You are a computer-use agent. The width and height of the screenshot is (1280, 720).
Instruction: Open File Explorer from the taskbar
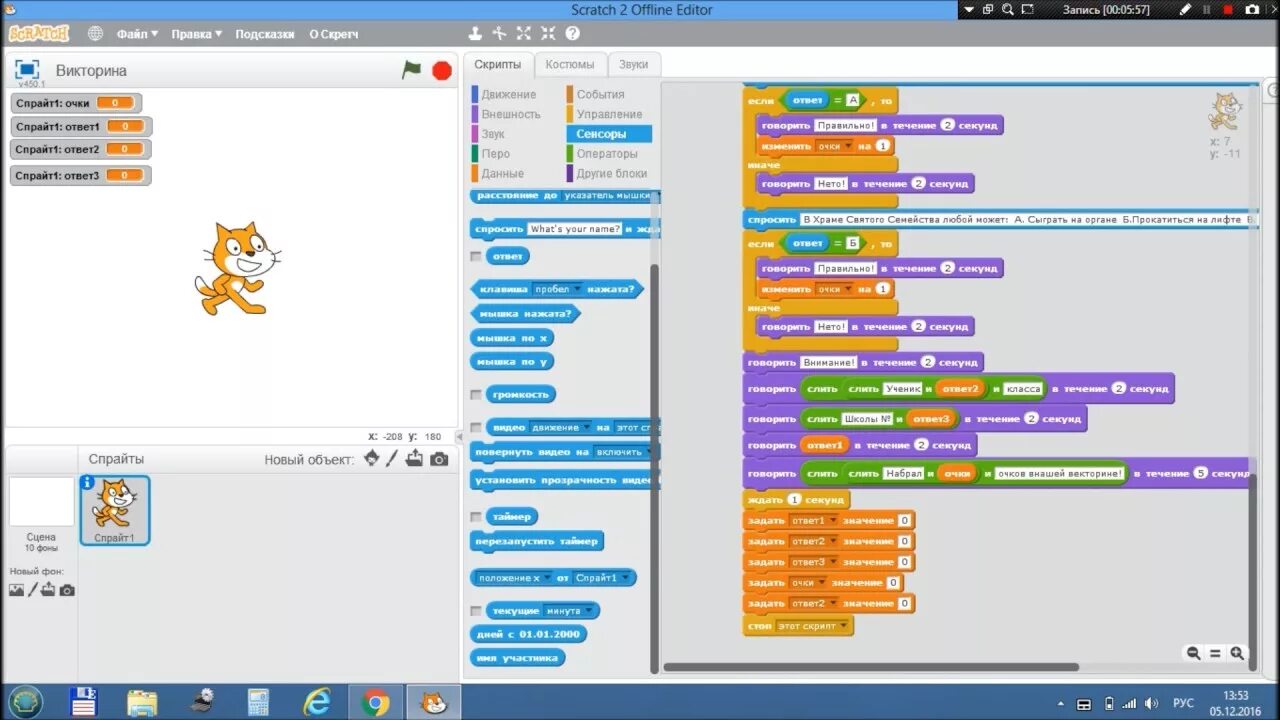141,703
